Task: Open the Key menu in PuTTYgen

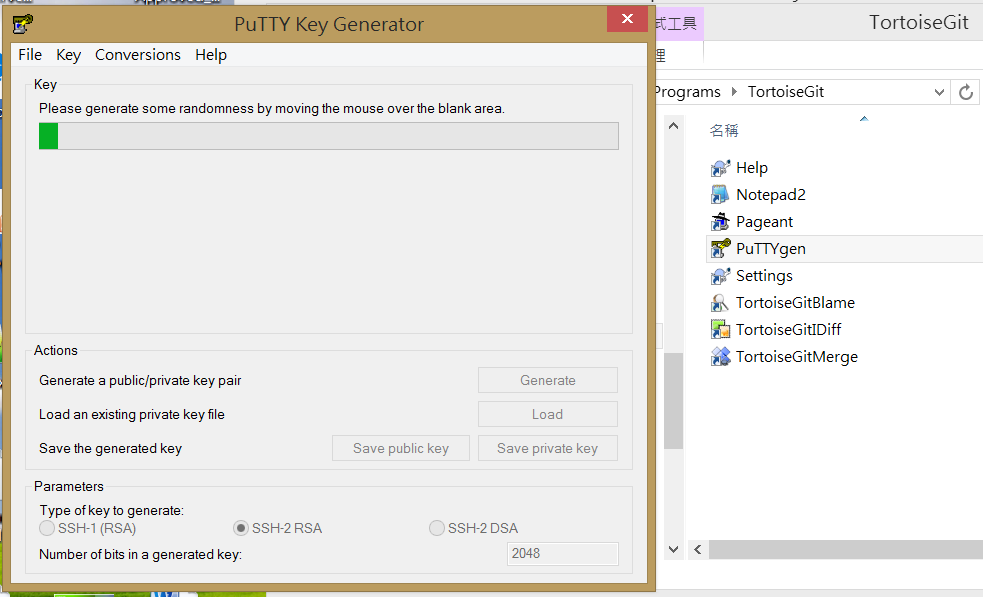Action: click(68, 55)
